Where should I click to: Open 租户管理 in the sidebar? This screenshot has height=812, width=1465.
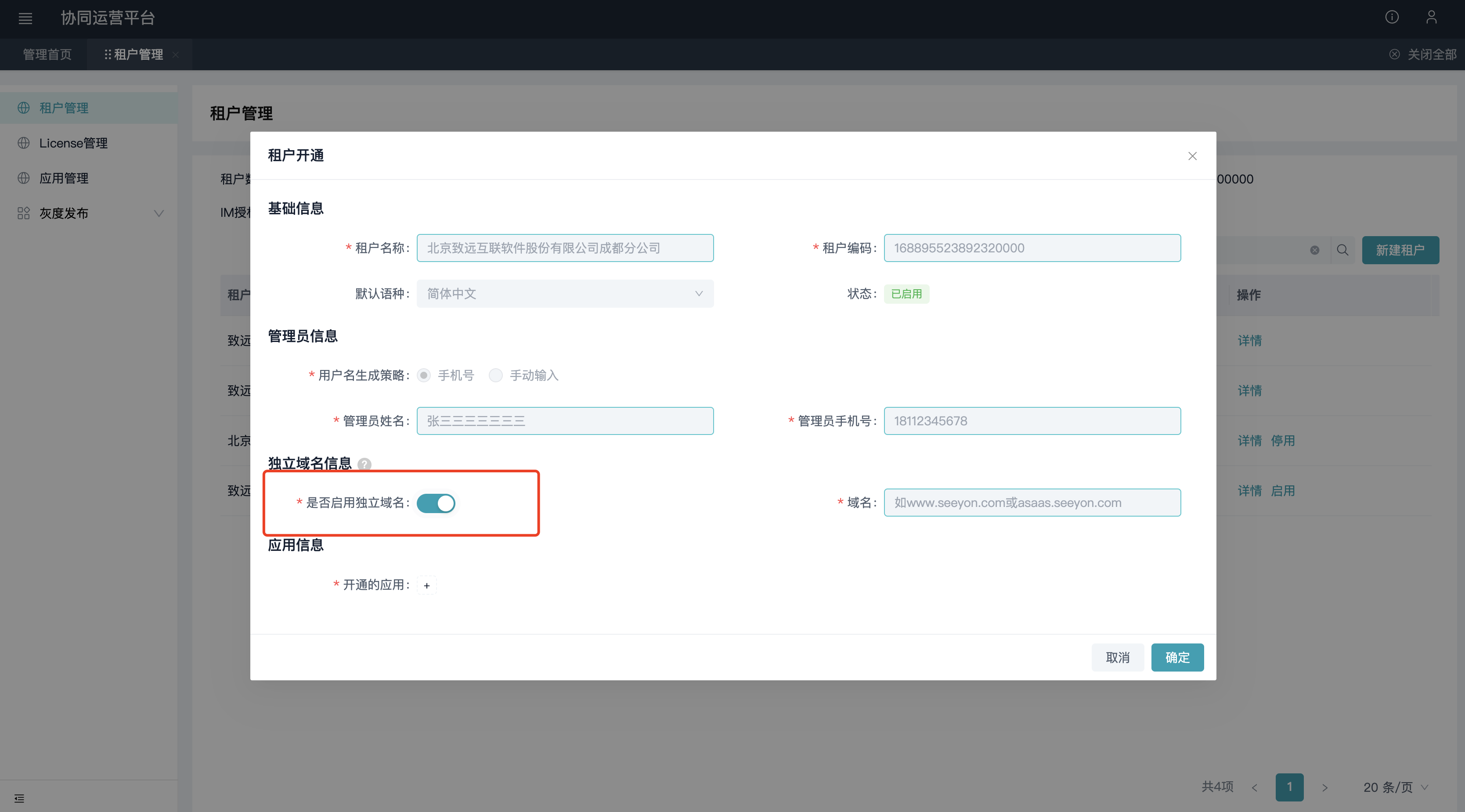pyautogui.click(x=89, y=108)
